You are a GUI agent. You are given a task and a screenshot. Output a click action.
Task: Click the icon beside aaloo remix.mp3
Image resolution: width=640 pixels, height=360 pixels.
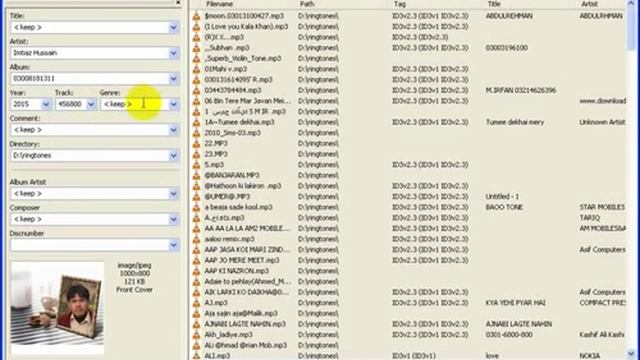[196, 239]
